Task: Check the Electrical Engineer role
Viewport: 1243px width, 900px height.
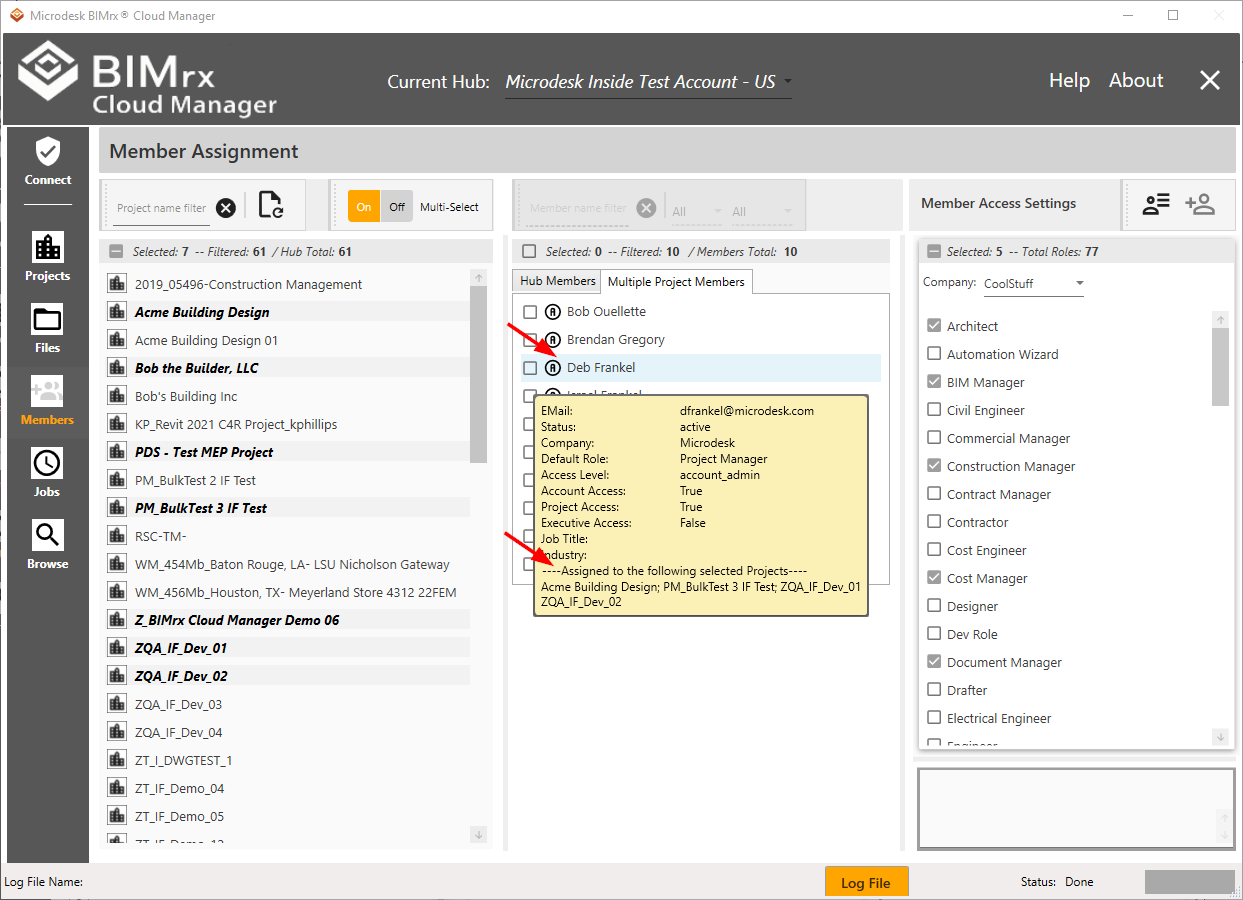Action: [934, 718]
